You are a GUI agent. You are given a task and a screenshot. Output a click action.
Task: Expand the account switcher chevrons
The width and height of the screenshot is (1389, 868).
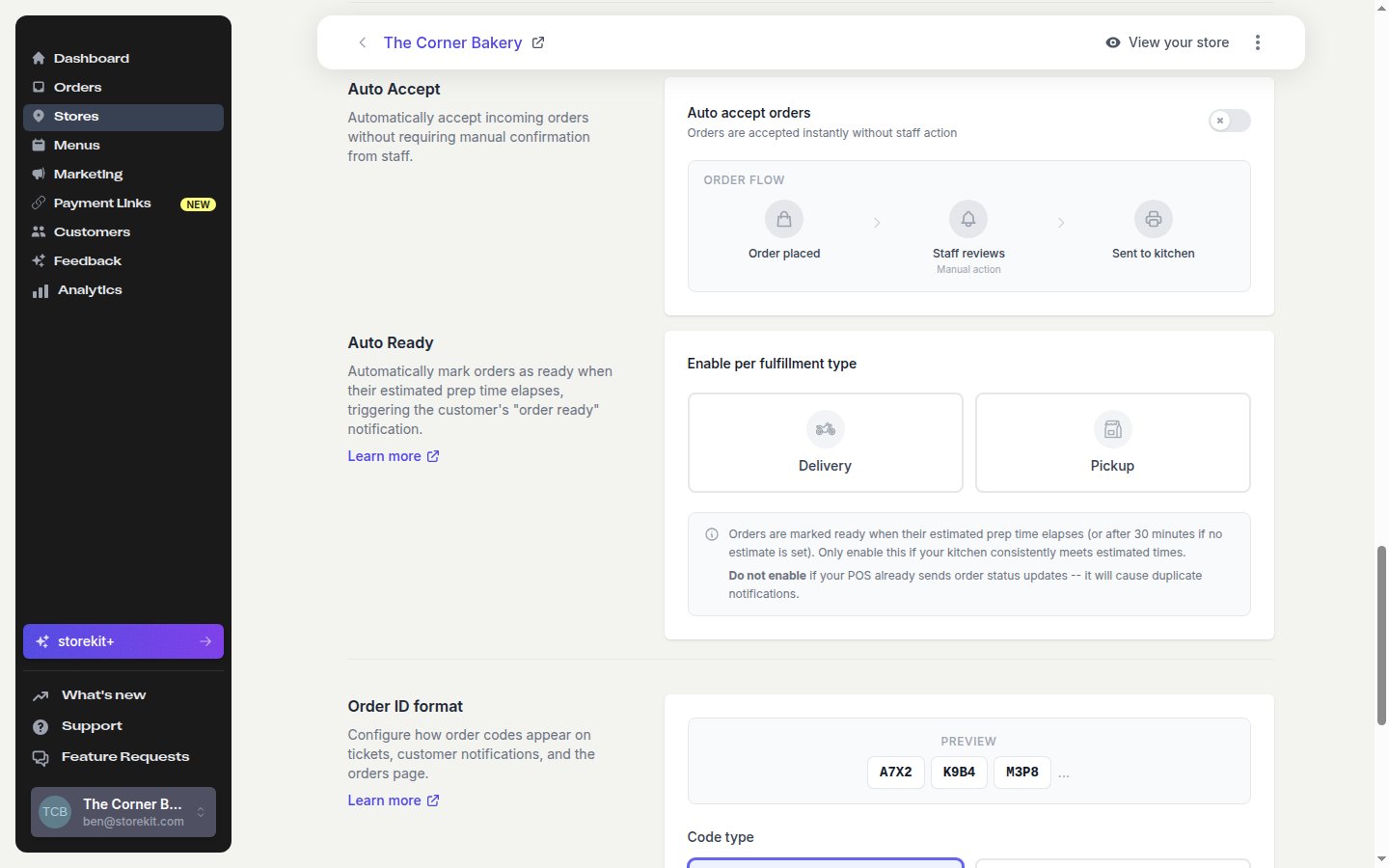tap(201, 812)
